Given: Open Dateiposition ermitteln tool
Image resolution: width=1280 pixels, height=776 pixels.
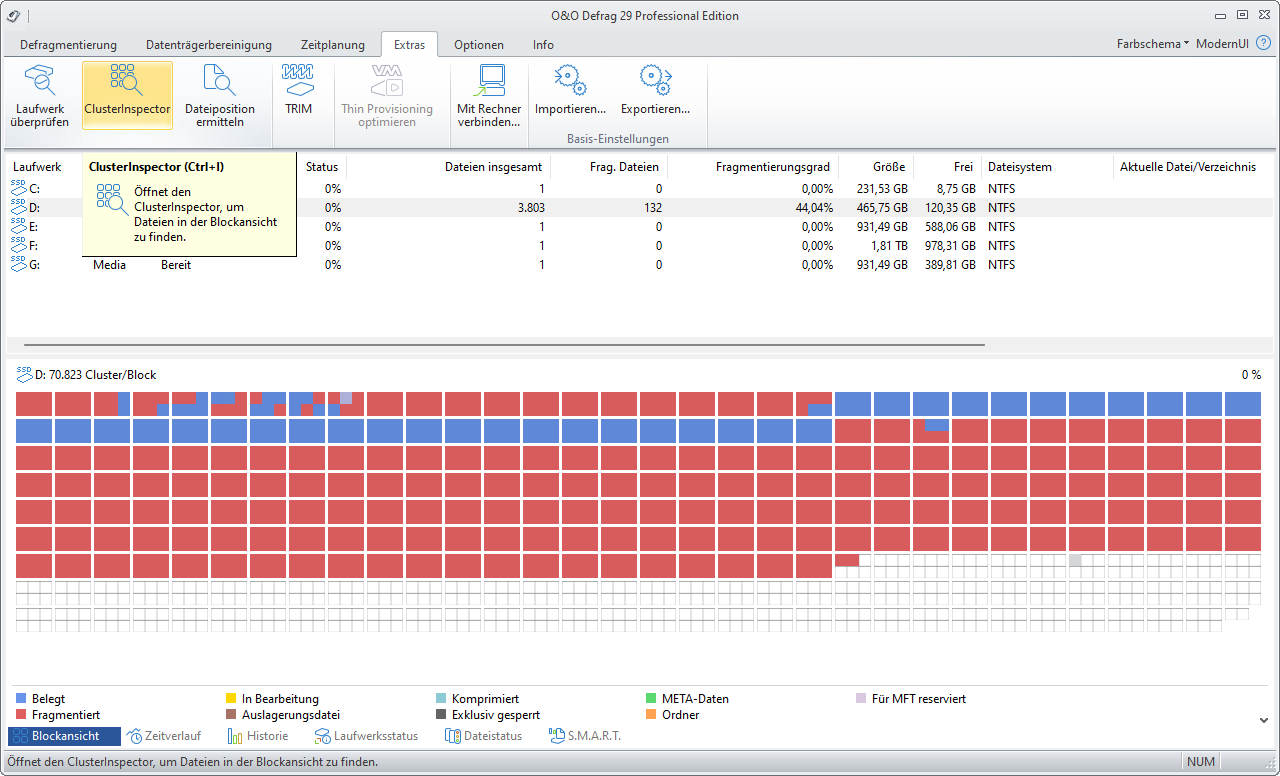Looking at the screenshot, I should click(x=219, y=96).
